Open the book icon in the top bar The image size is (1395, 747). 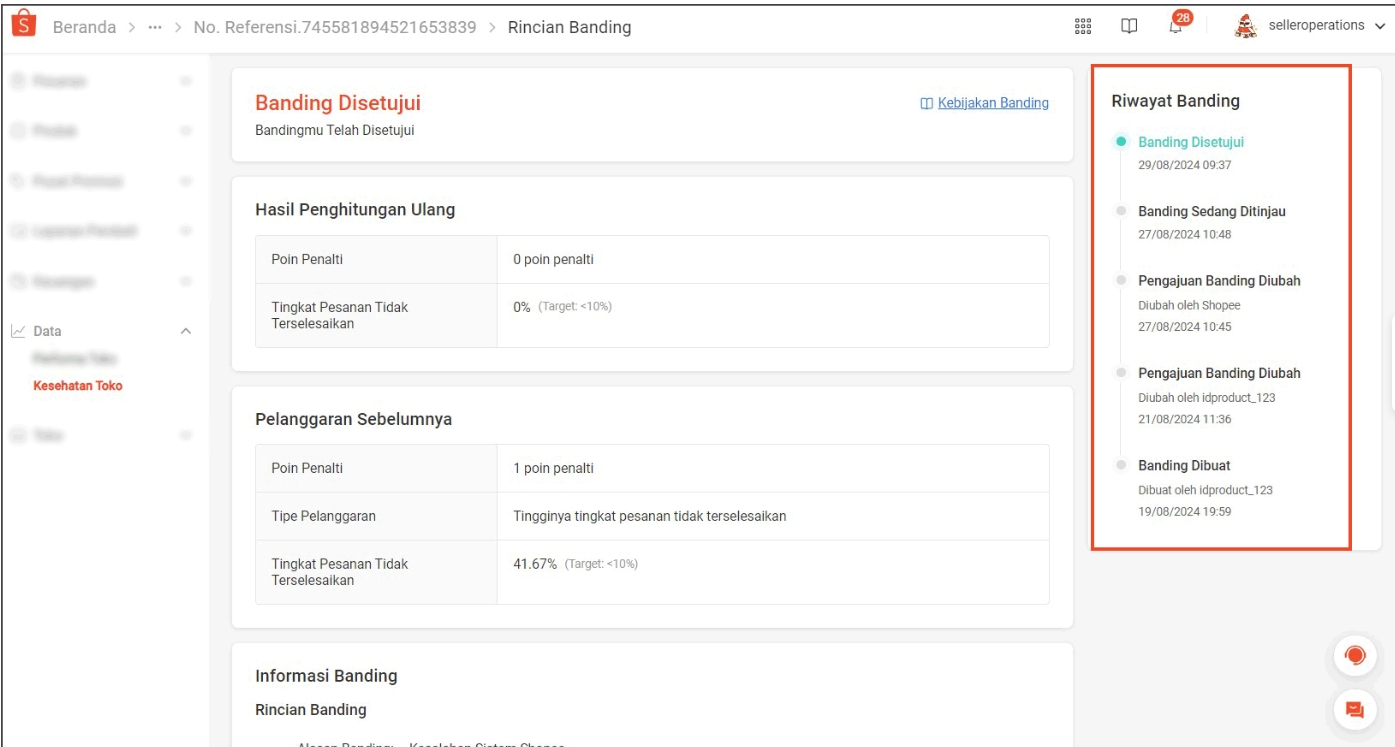tap(1129, 27)
